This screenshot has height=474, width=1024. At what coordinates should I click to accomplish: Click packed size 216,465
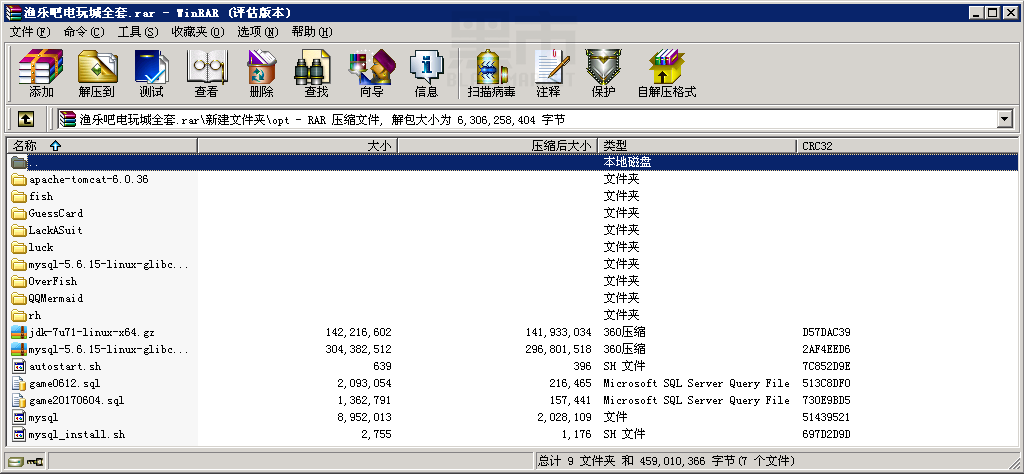click(570, 383)
